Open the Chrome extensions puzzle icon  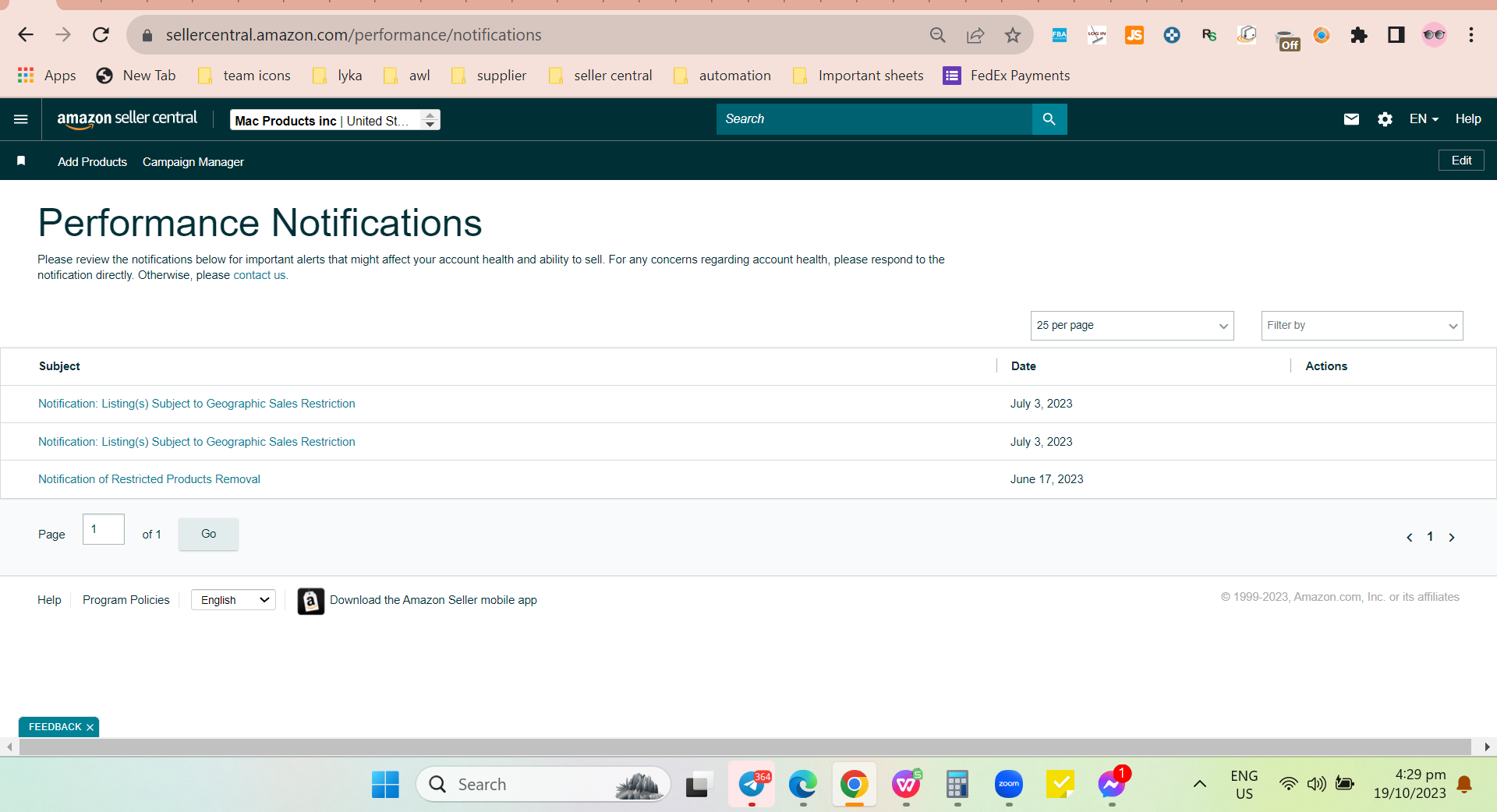(1359, 35)
